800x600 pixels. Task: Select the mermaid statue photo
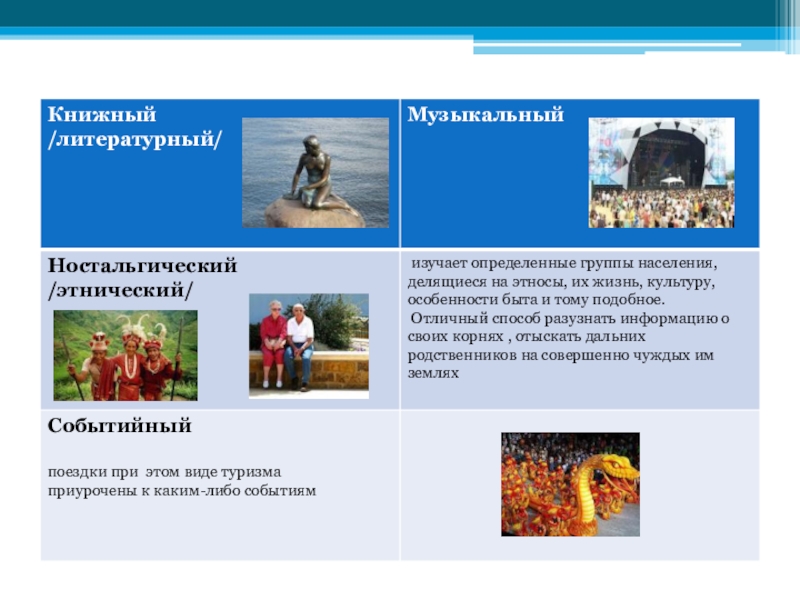315,172
